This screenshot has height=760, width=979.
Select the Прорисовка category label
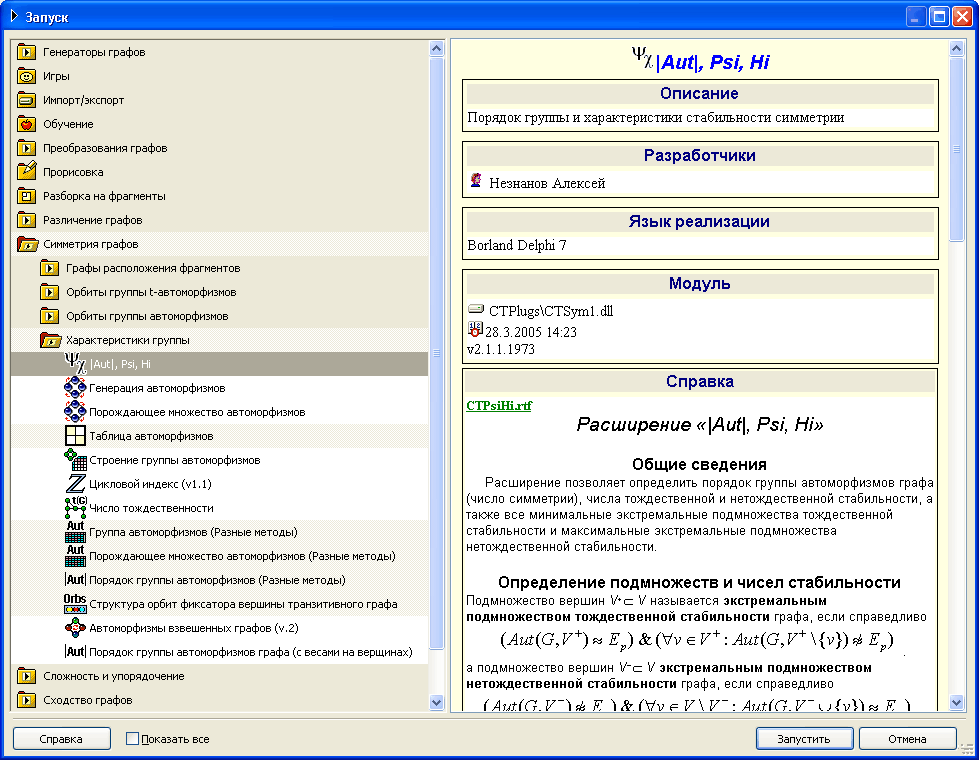(73, 172)
